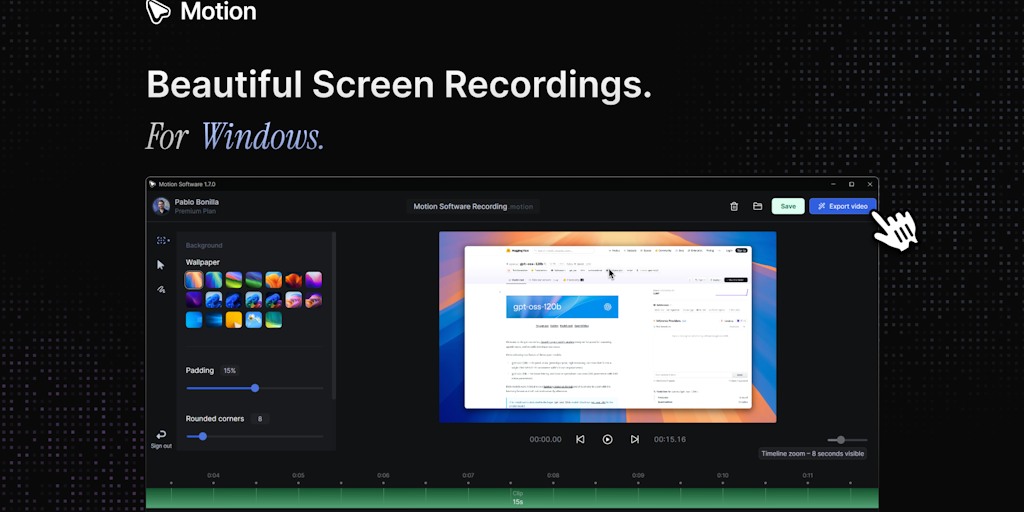Click the Padding 15% value box

(x=230, y=370)
